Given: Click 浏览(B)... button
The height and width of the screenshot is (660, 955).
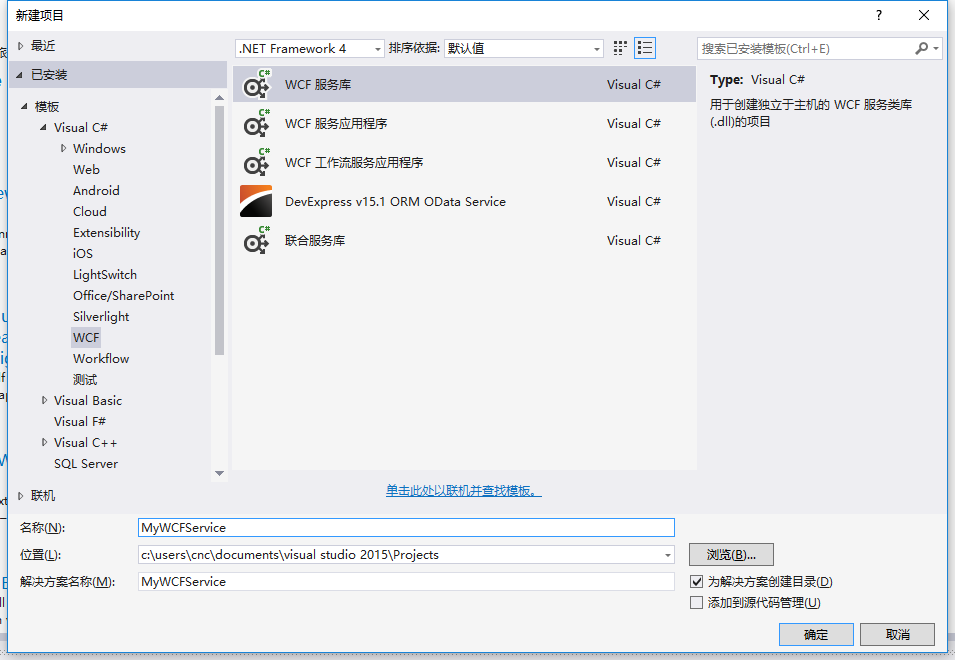Looking at the screenshot, I should (x=731, y=555).
